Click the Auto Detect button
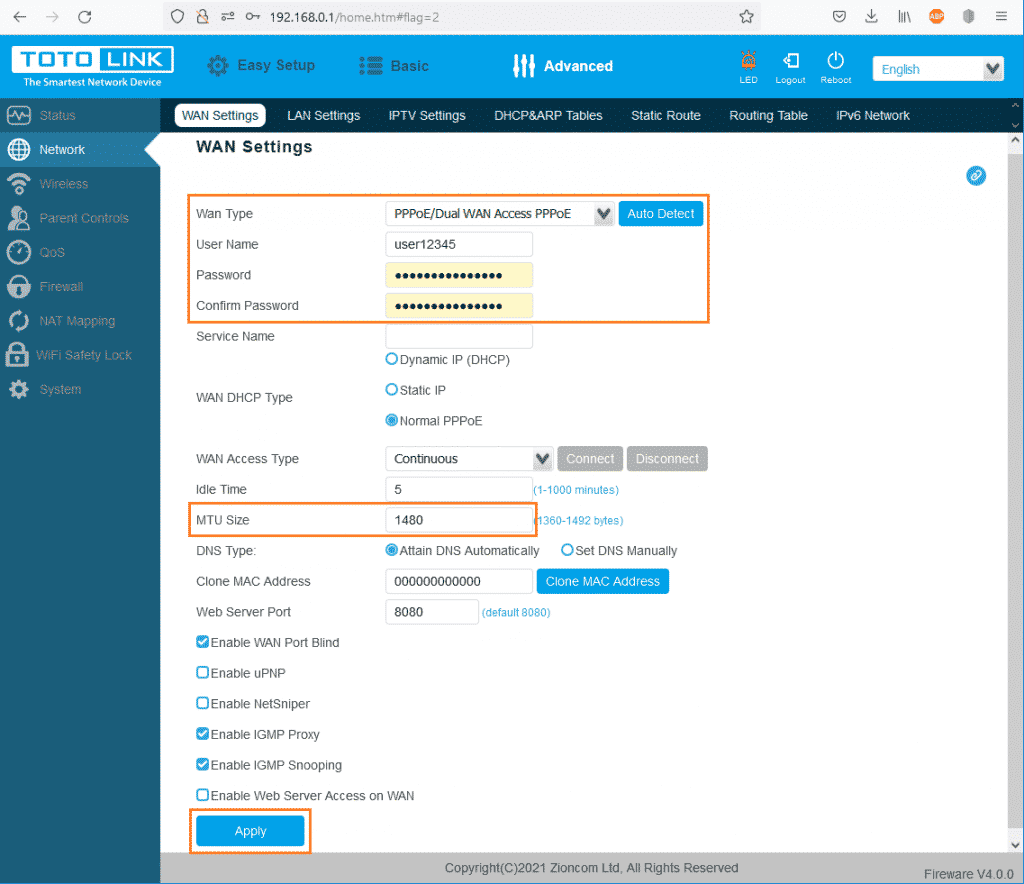Screen dimensions: 1024x884 click(661, 214)
